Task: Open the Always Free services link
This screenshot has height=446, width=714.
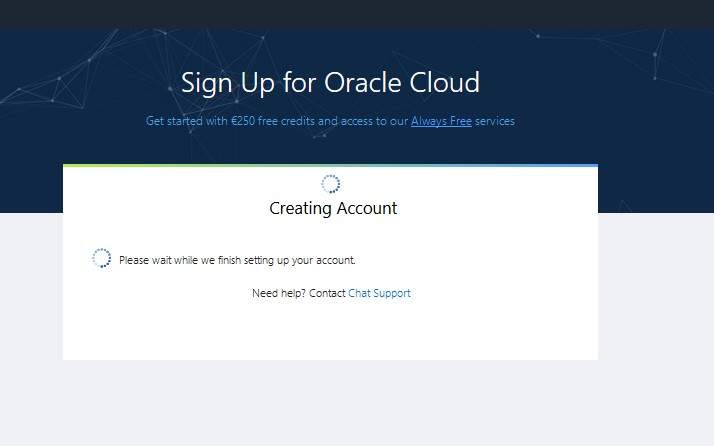Action: [441, 121]
